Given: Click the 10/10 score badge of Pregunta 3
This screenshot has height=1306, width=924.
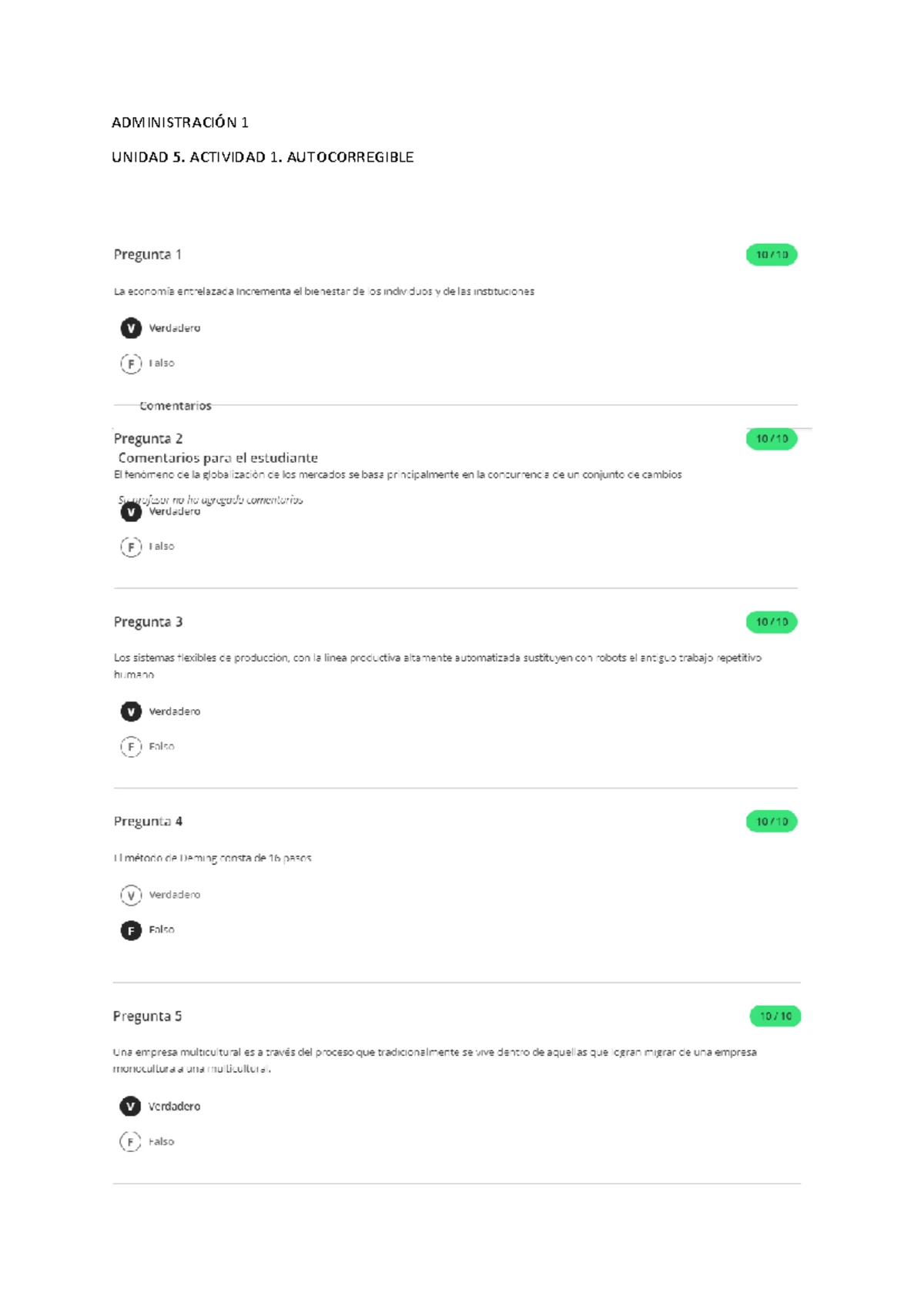Looking at the screenshot, I should click(772, 622).
